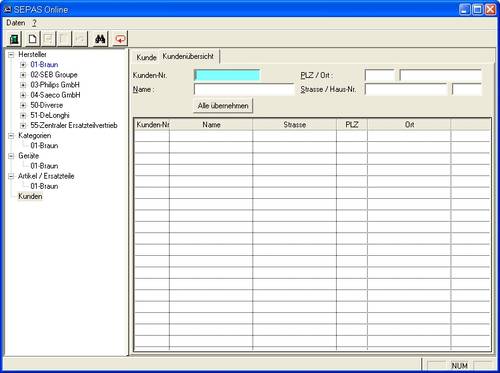
Task: Click the Haus-Nr. house number field
Action: pyautogui.click(x=467, y=89)
